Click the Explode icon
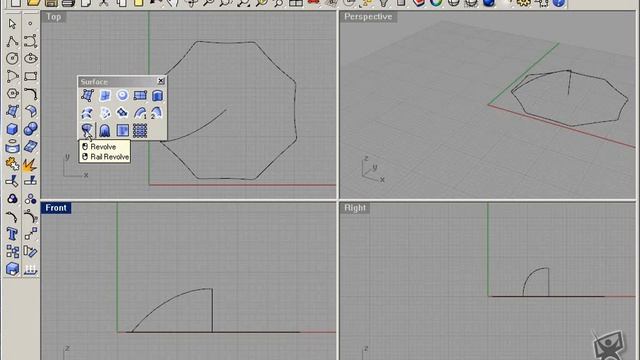The image size is (640, 360). click(x=30, y=164)
